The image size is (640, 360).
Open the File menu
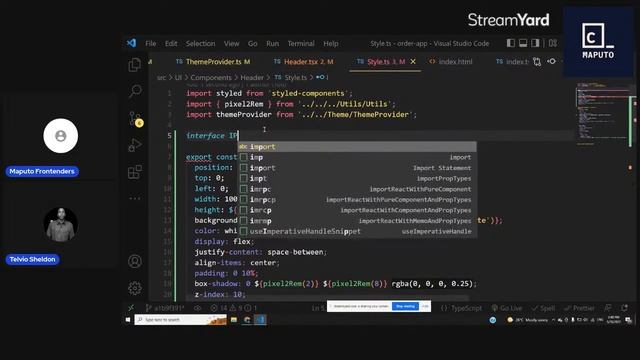point(151,43)
